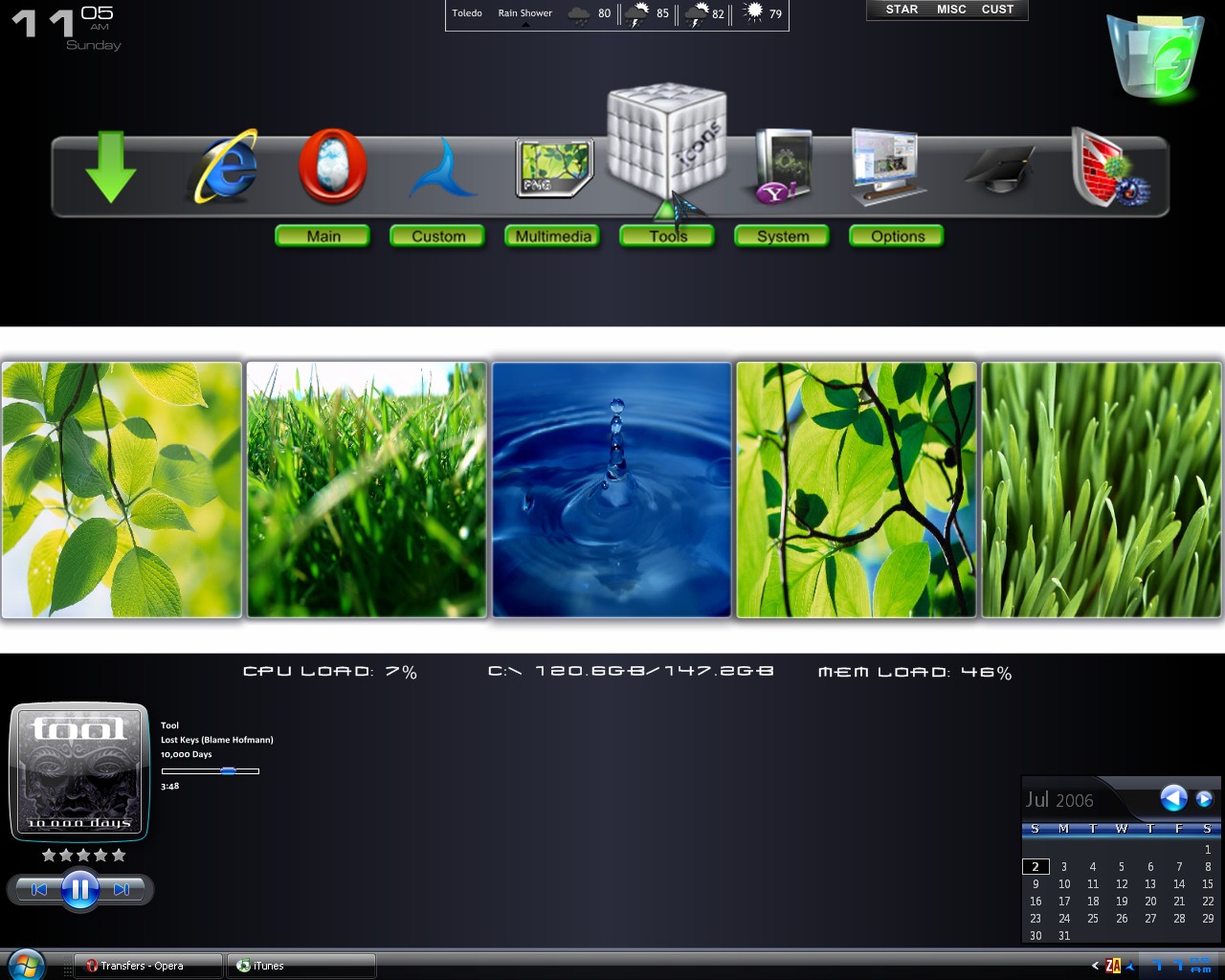Open Transfers - Opera taskbar window

click(x=148, y=966)
